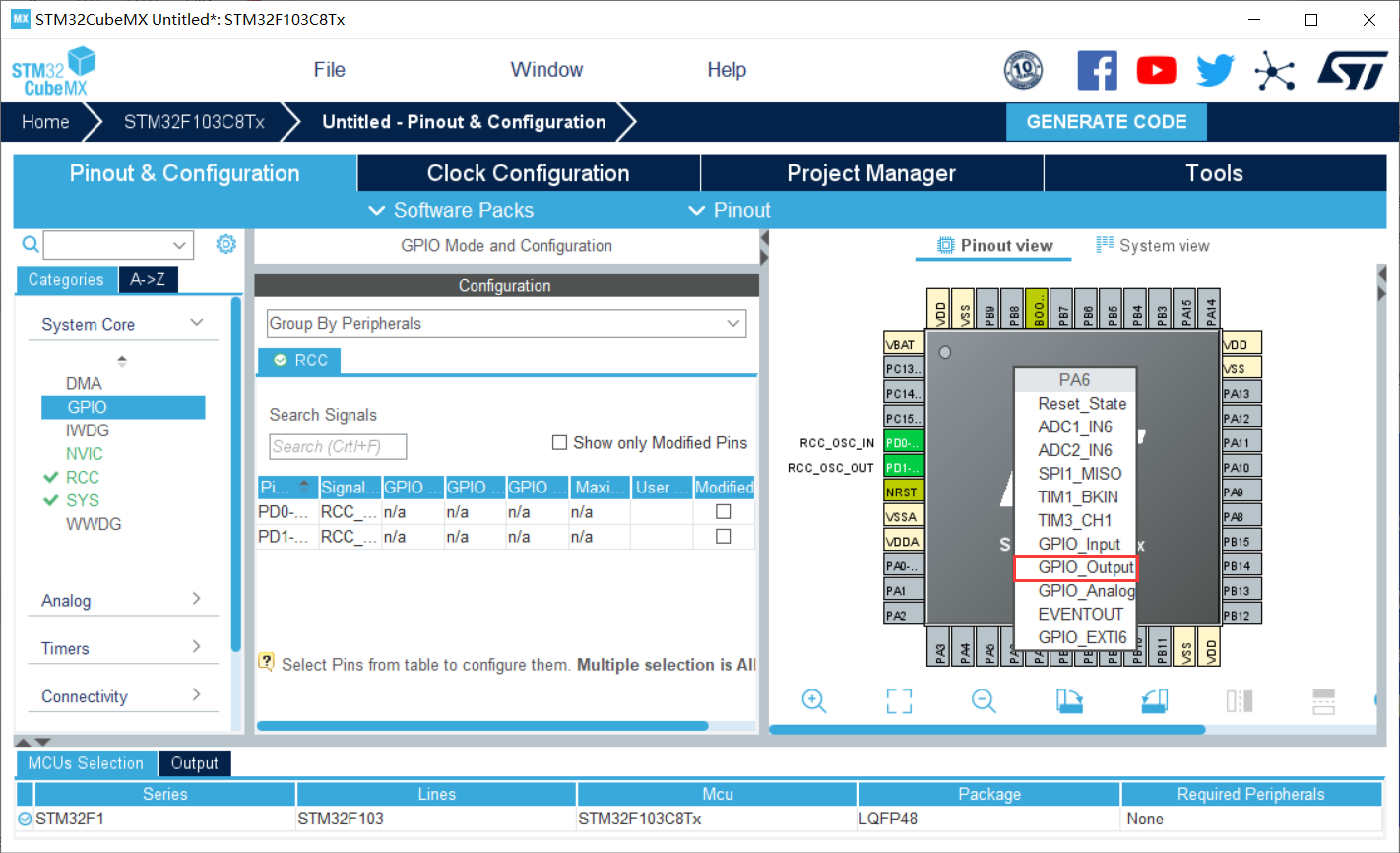Image resolution: width=1400 pixels, height=853 pixels.
Task: Enable Show only Modified Pins checkbox
Action: tap(559, 443)
